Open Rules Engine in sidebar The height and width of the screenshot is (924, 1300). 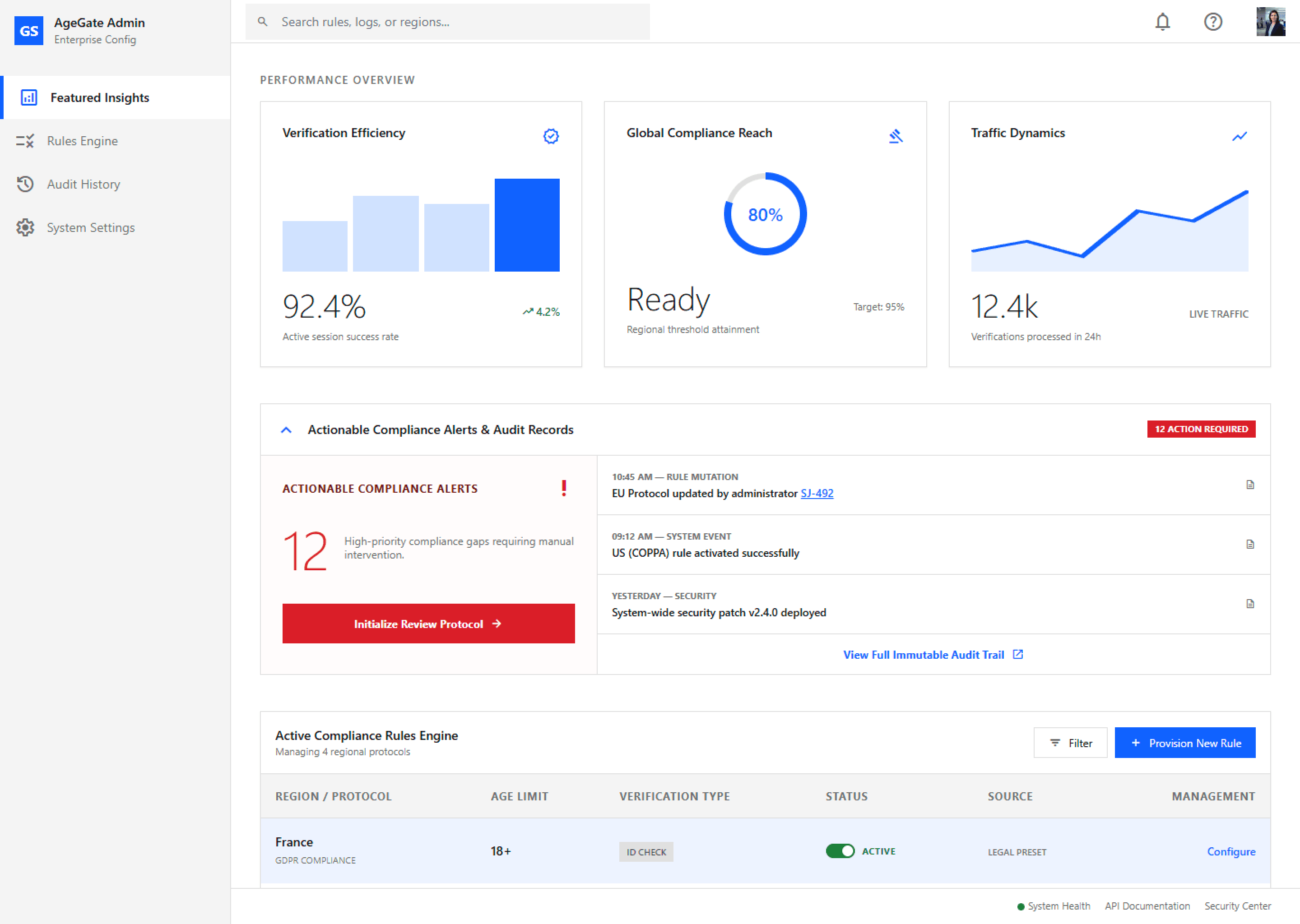point(116,140)
